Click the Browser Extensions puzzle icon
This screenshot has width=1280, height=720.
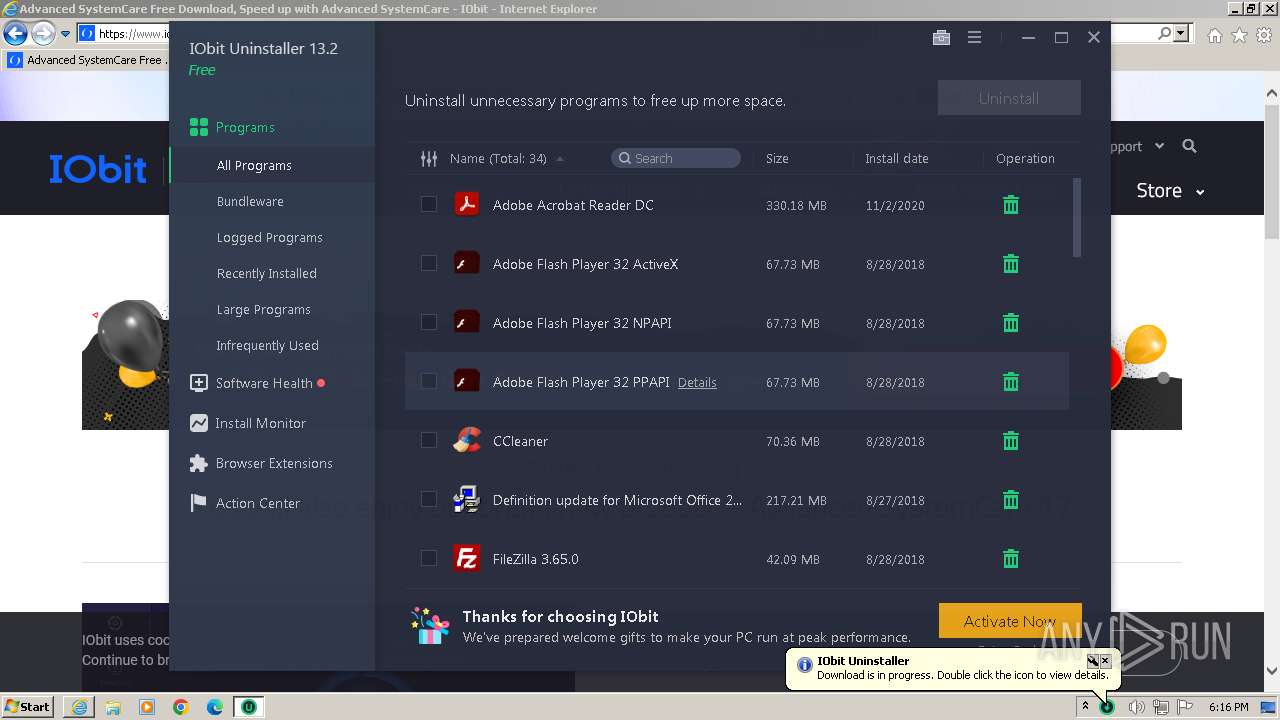point(198,463)
